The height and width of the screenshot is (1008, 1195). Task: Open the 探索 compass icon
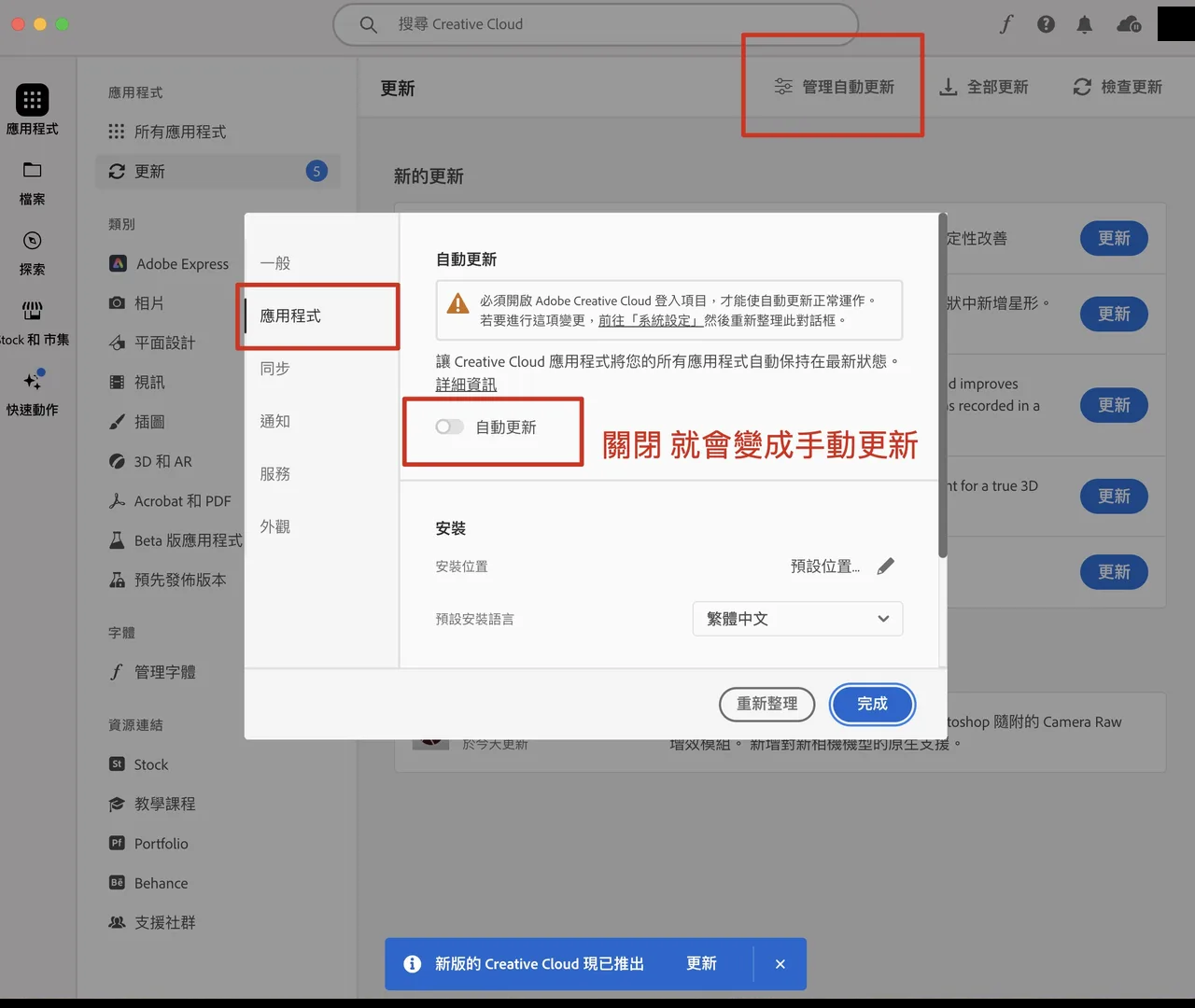[32, 241]
